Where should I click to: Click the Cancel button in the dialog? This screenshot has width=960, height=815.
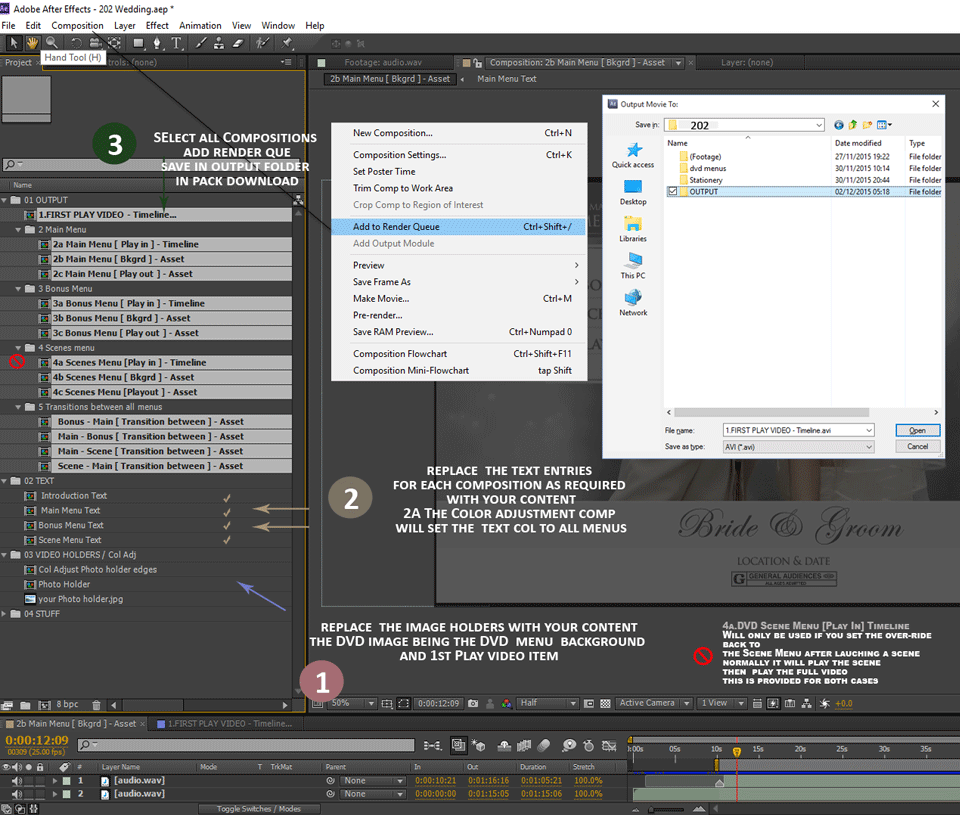[x=916, y=446]
